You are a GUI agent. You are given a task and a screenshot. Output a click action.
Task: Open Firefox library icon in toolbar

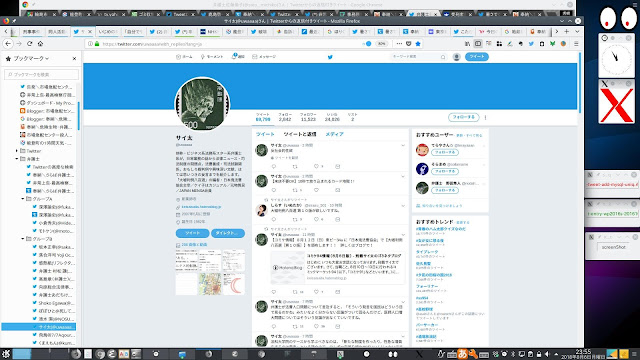[x=467, y=44]
